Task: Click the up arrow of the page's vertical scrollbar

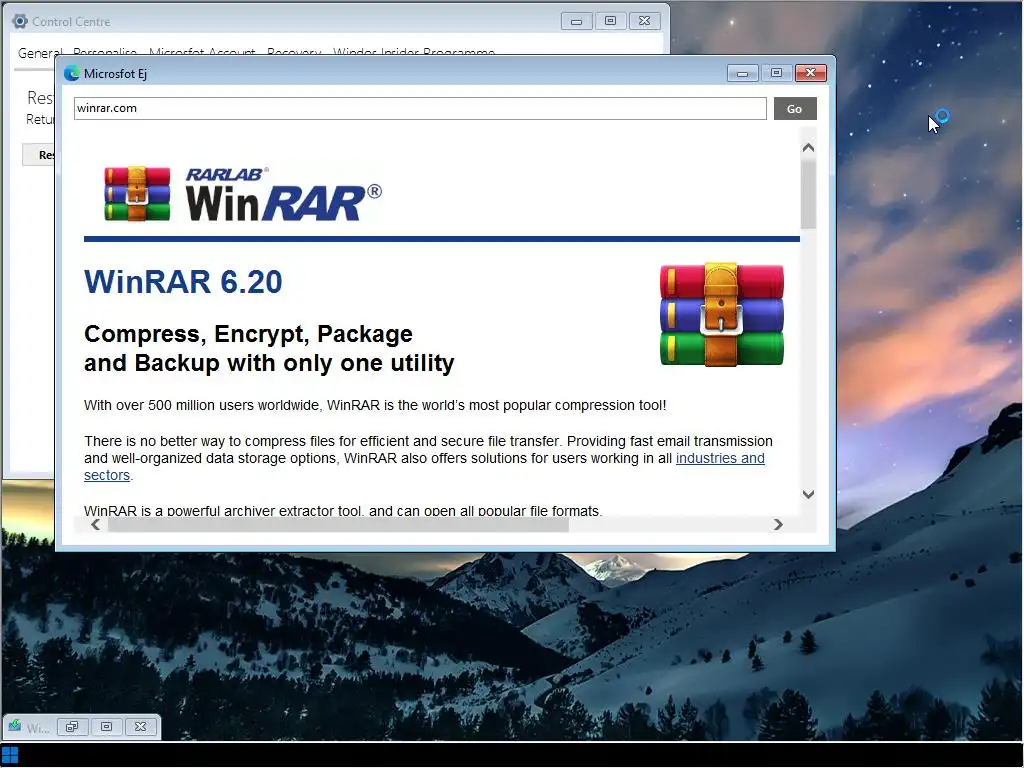Action: [808, 148]
